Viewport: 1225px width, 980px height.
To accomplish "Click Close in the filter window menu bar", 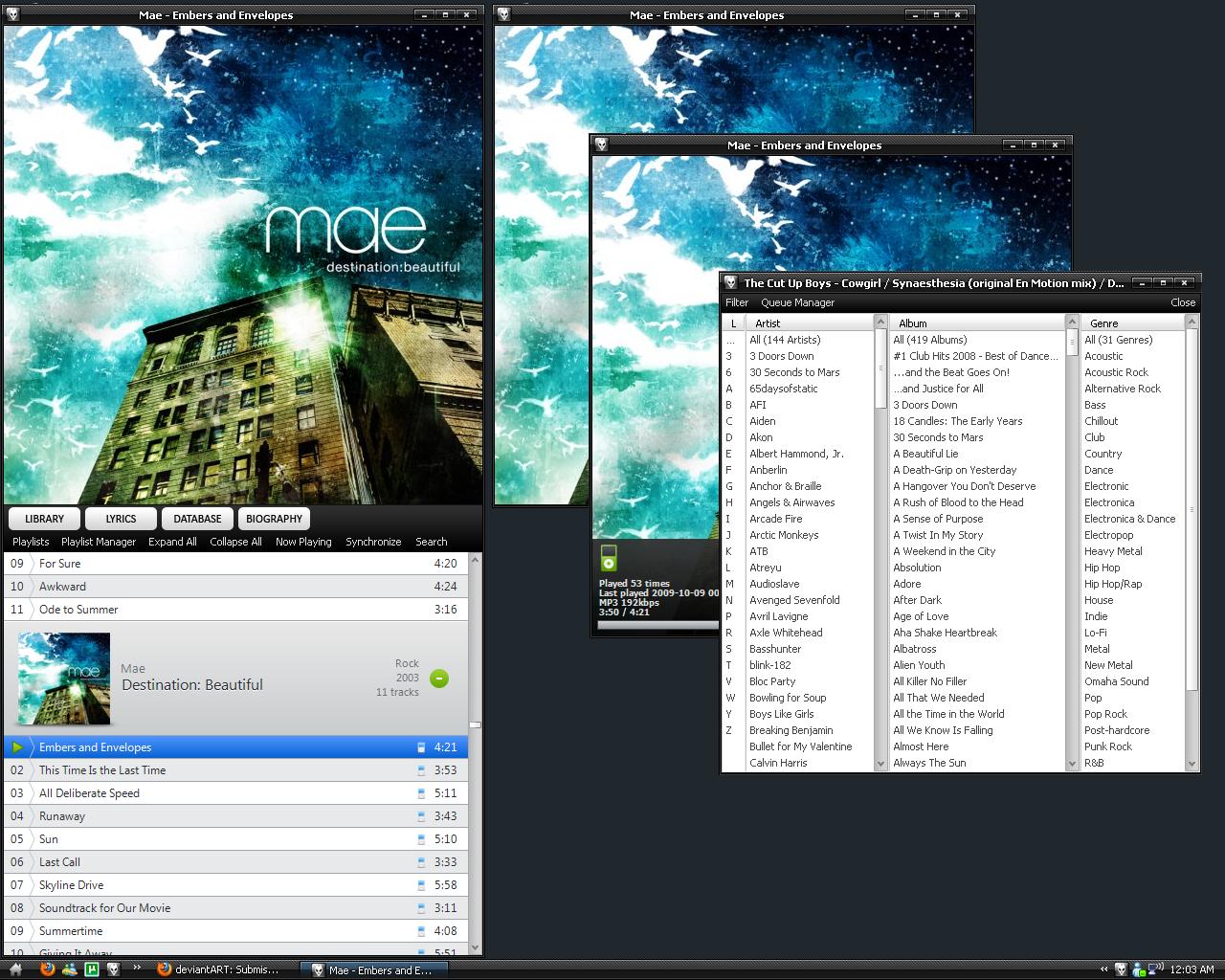I will tap(1183, 302).
